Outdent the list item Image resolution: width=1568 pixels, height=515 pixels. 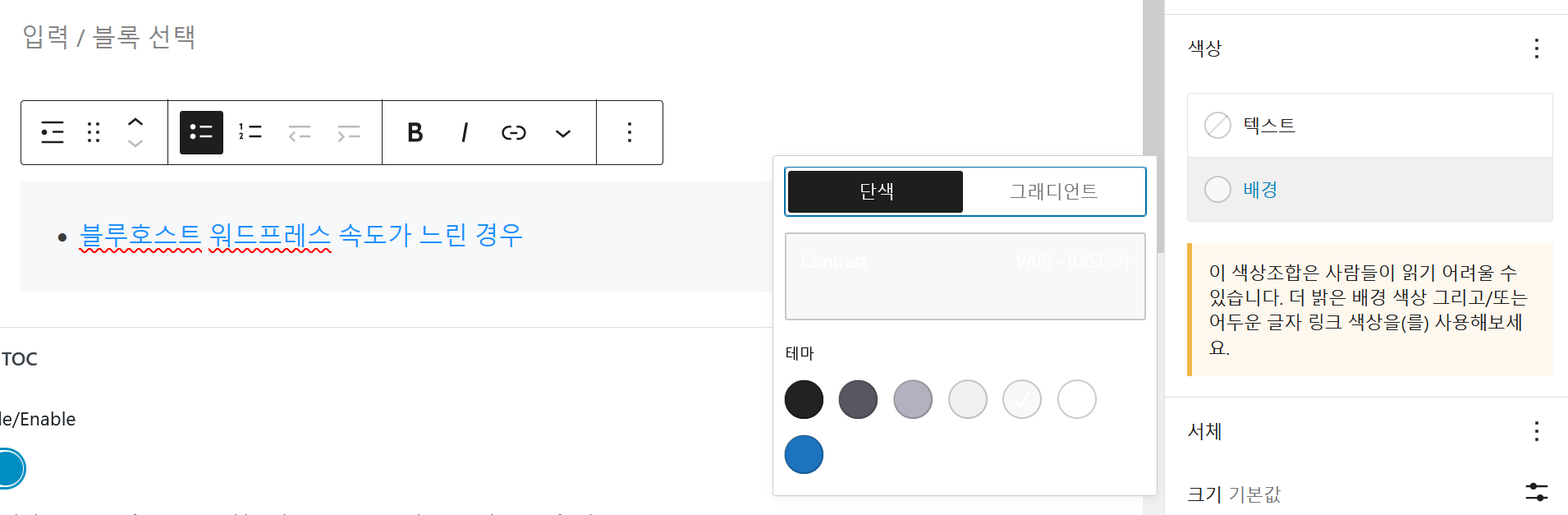point(300,132)
